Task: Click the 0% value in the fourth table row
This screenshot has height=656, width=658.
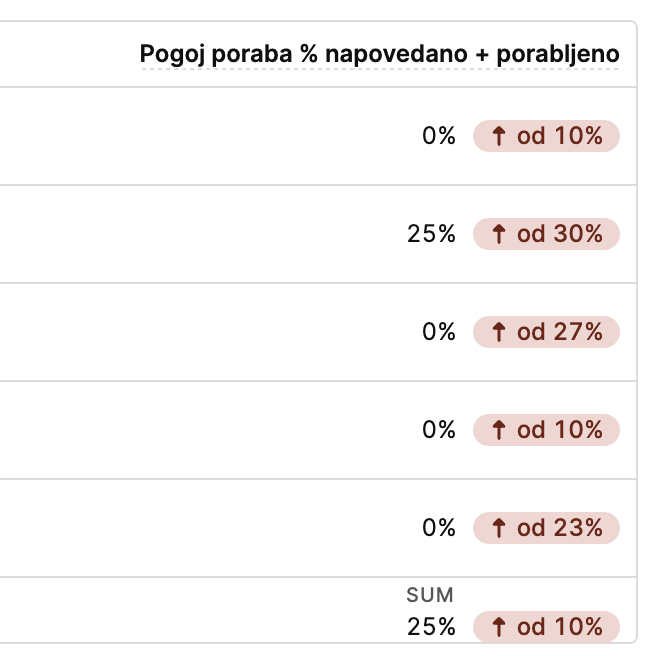Action: coord(439,430)
